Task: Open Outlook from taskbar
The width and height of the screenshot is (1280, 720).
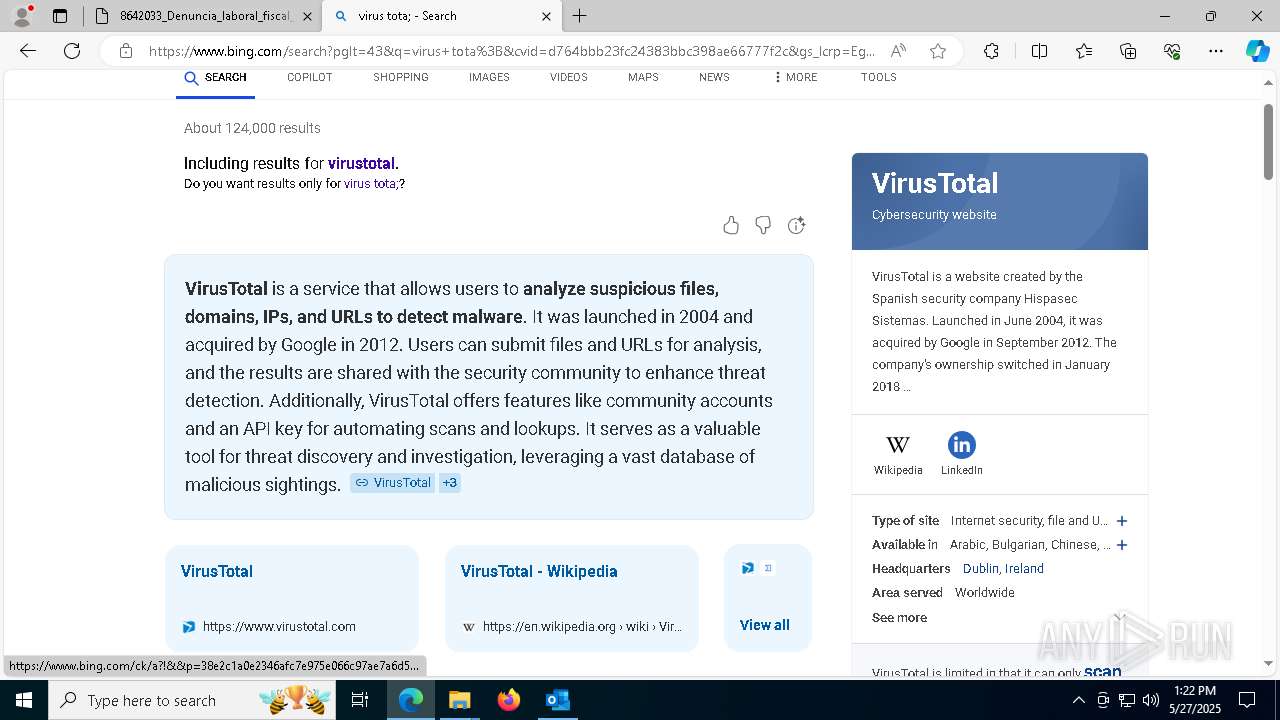Action: tap(557, 700)
